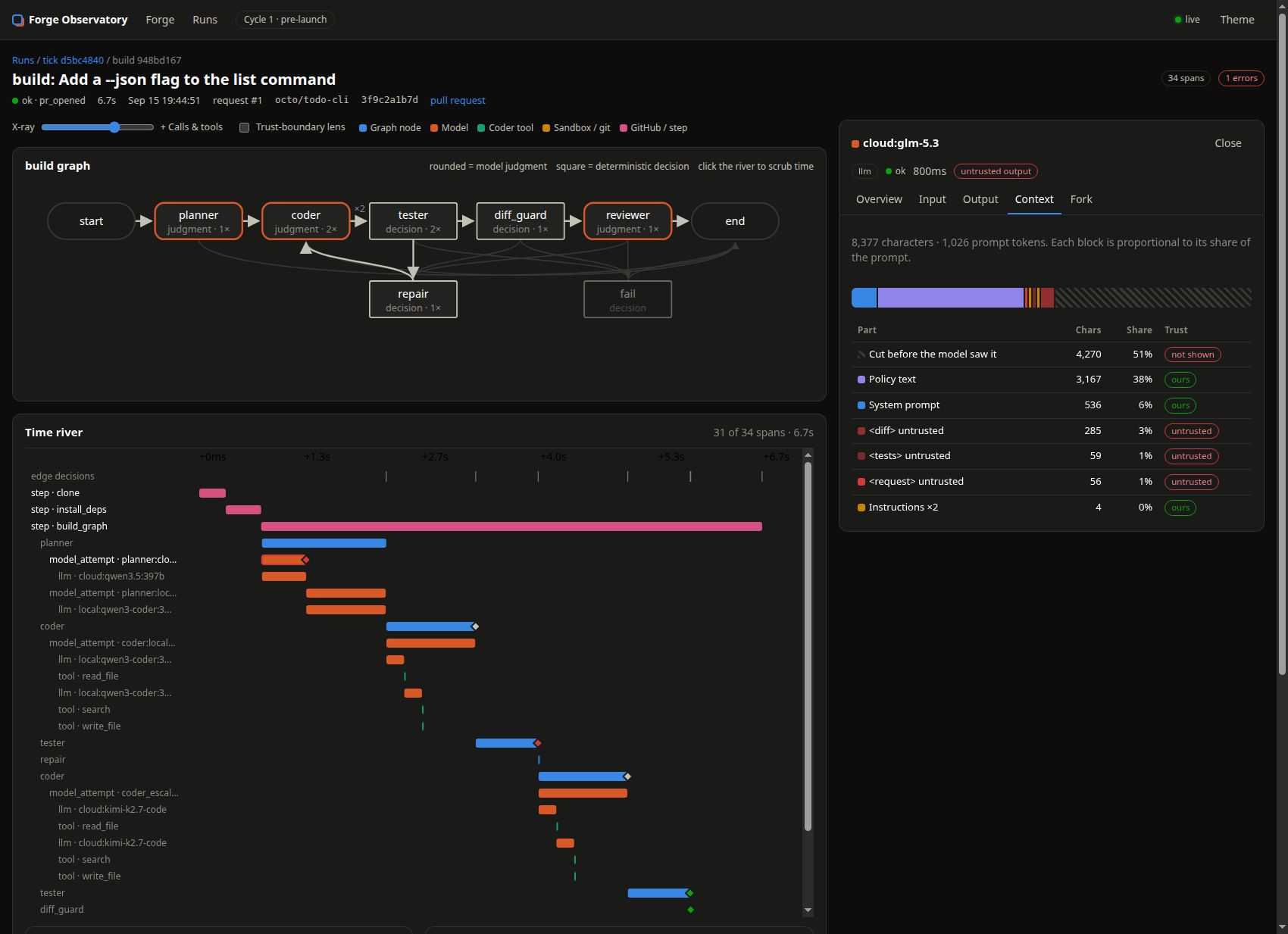Click the purple Policy text block in prompt bar
The image size is (1288, 934).
tap(950, 298)
